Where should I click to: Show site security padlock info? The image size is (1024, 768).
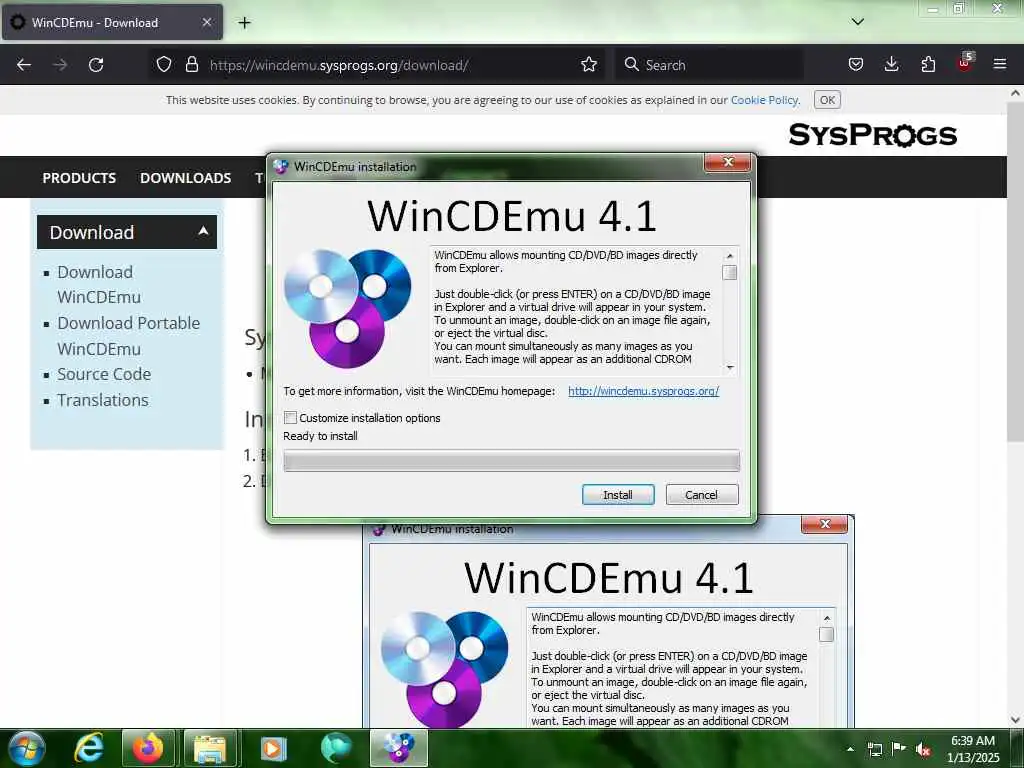[192, 65]
